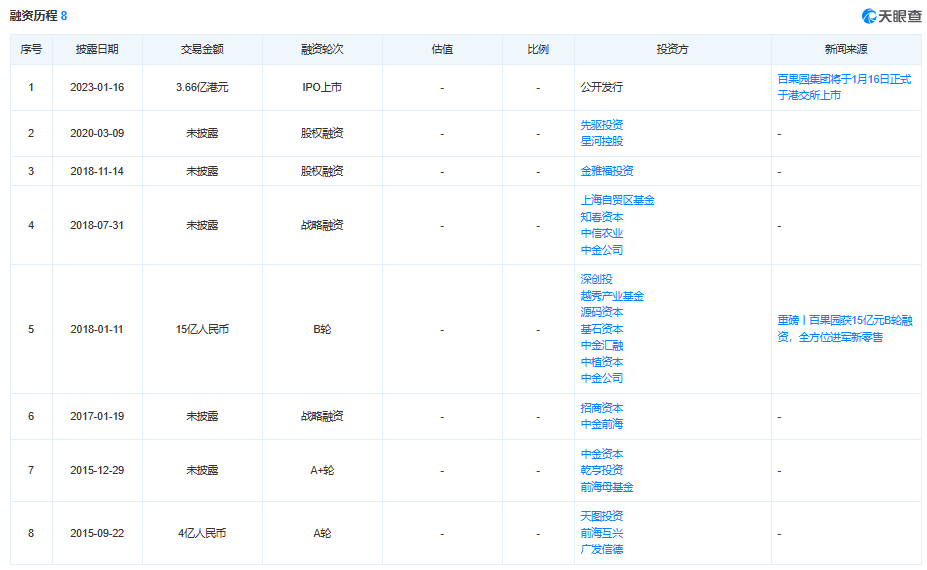
Task: Click 中金公司 in the B轮 row
Action: tap(601, 377)
